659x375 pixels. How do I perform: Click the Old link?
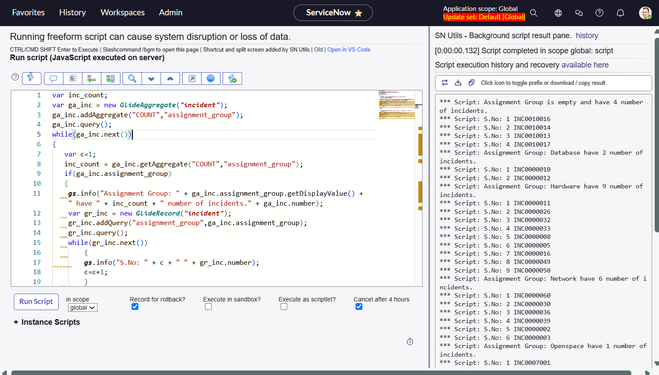pyautogui.click(x=319, y=50)
